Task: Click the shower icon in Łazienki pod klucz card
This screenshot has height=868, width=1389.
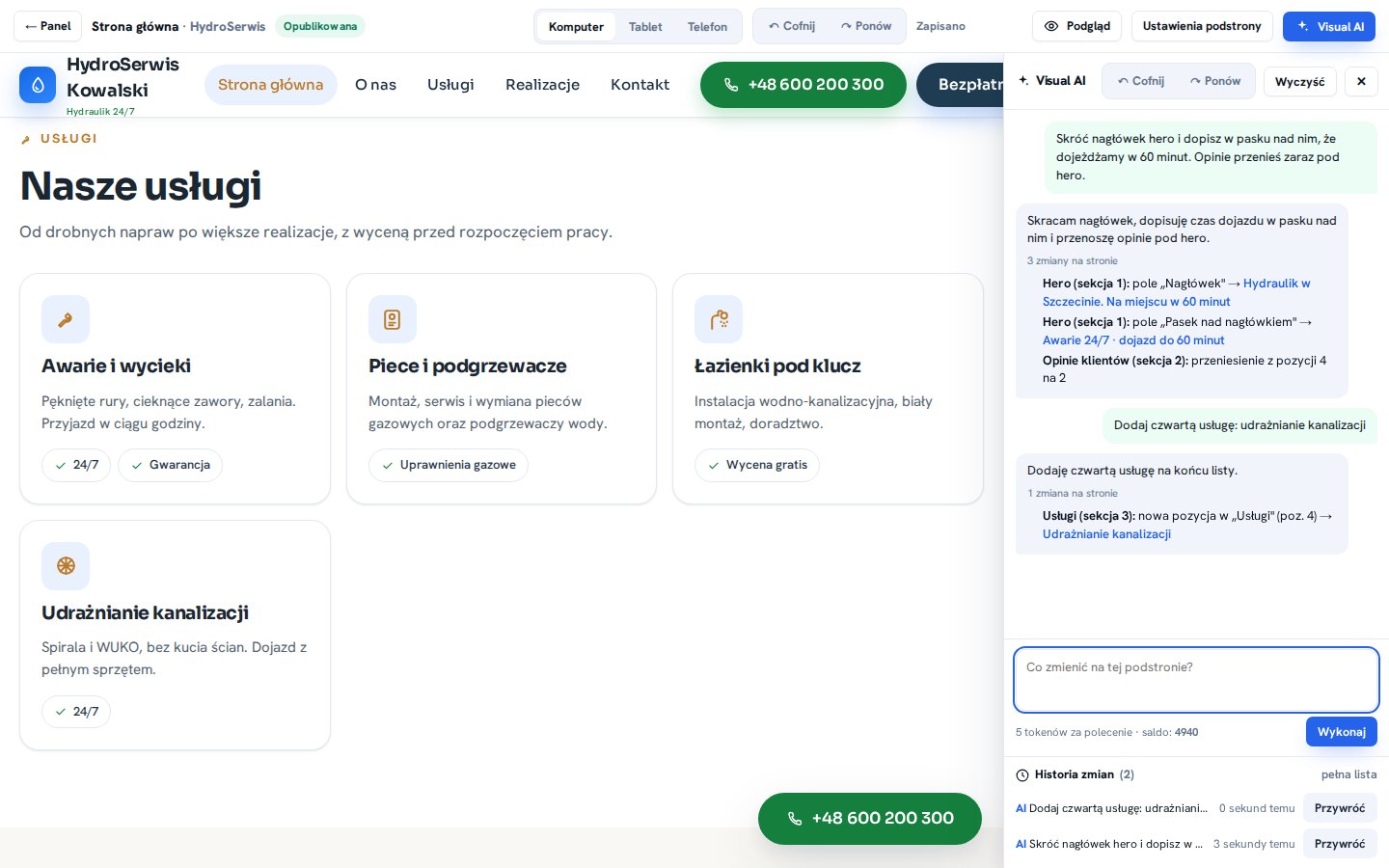Action: click(x=719, y=319)
